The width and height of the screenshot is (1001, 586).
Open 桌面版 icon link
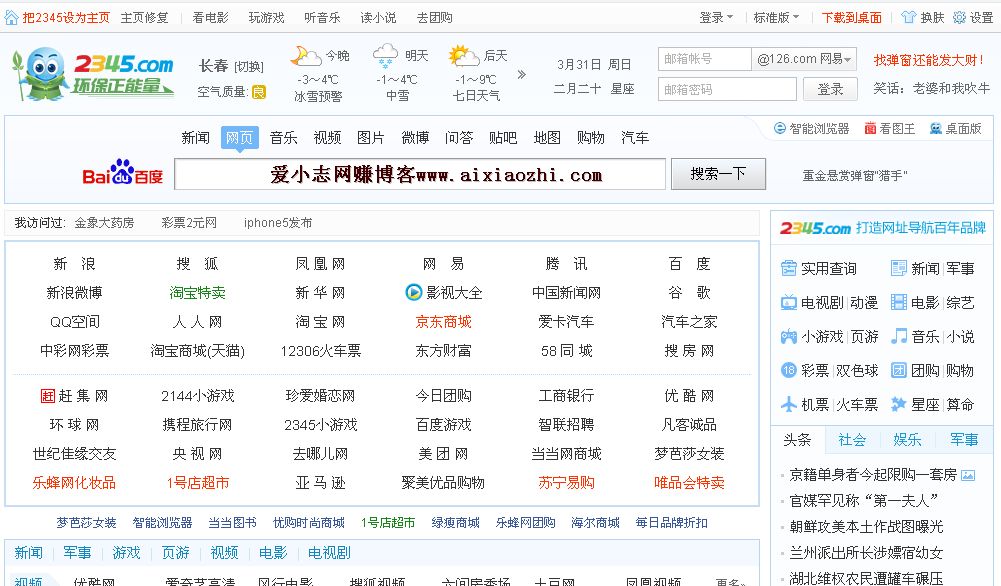pos(936,128)
